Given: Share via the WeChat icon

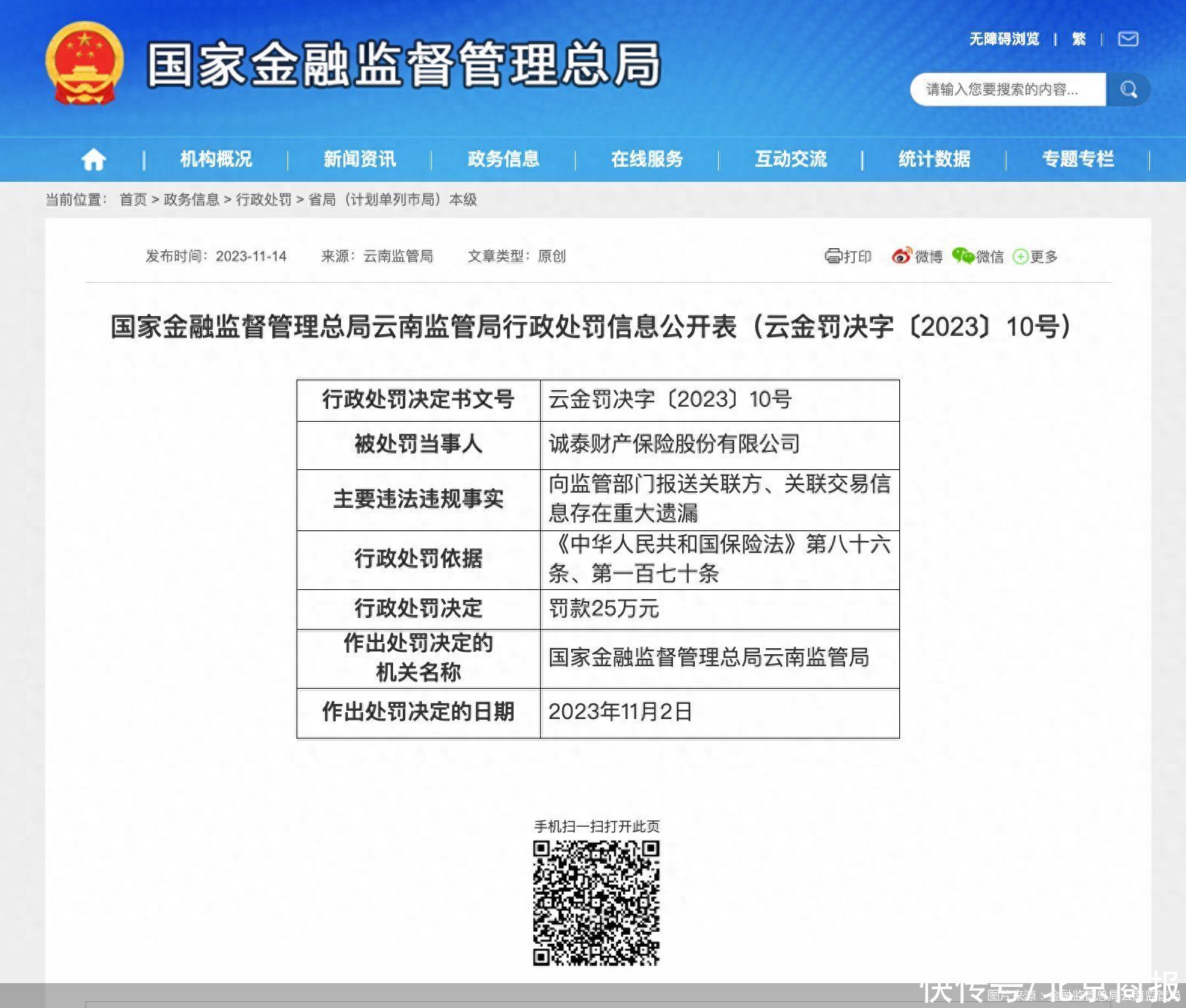Looking at the screenshot, I should pos(963,257).
